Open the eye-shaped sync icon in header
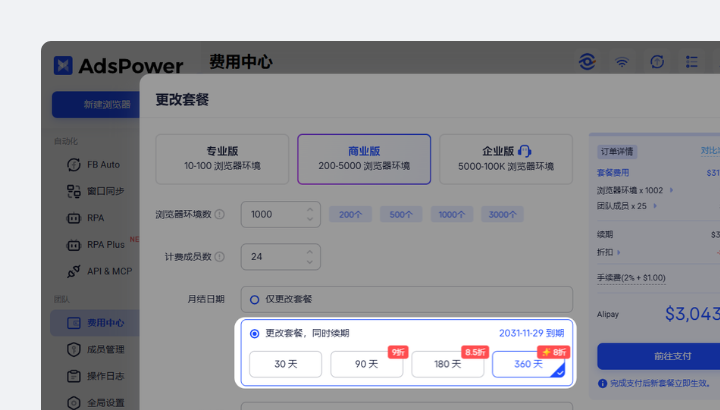Screen dimensions: 720x410 (x=587, y=62)
